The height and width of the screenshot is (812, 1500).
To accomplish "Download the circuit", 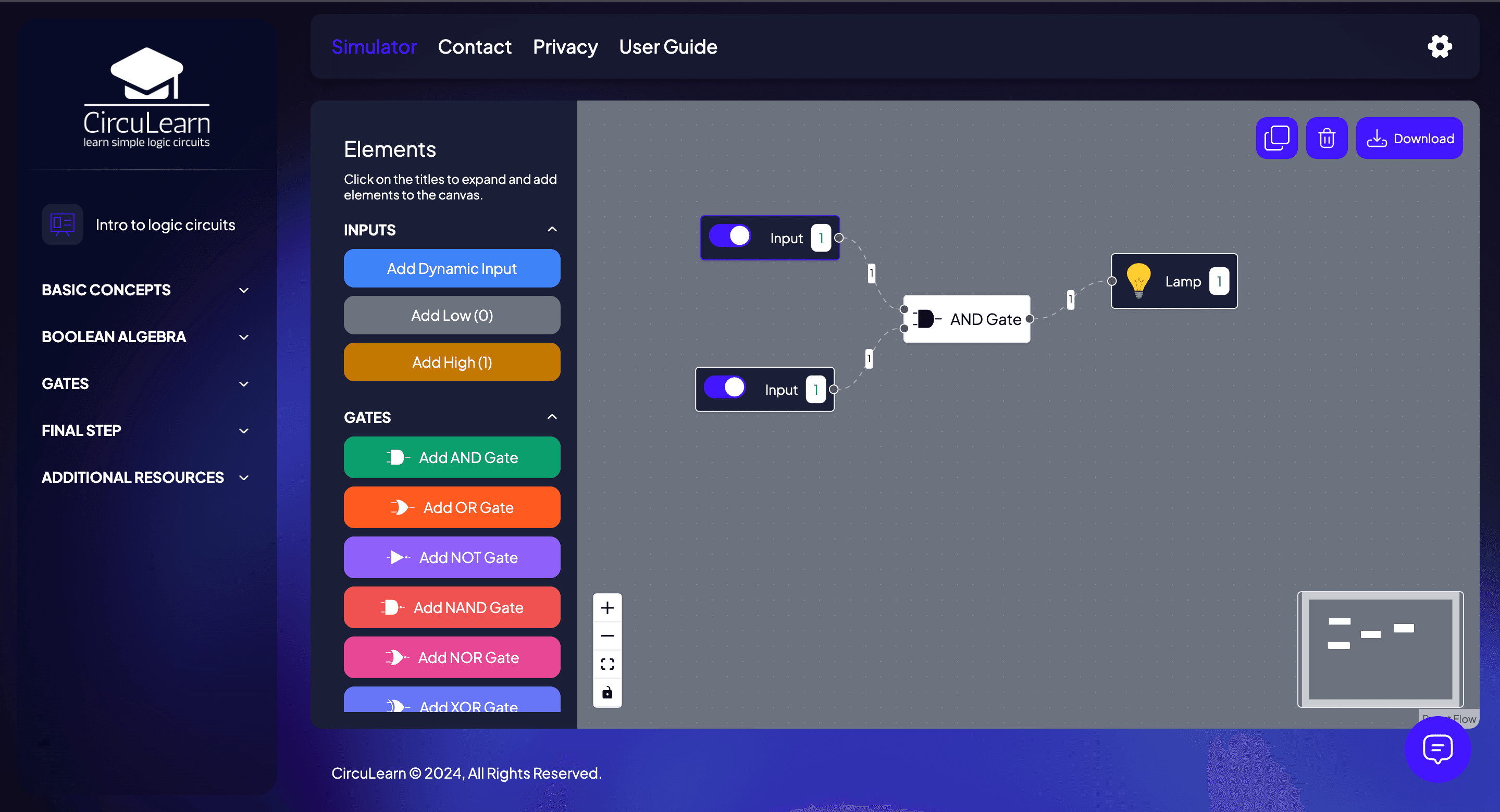I will tap(1409, 138).
